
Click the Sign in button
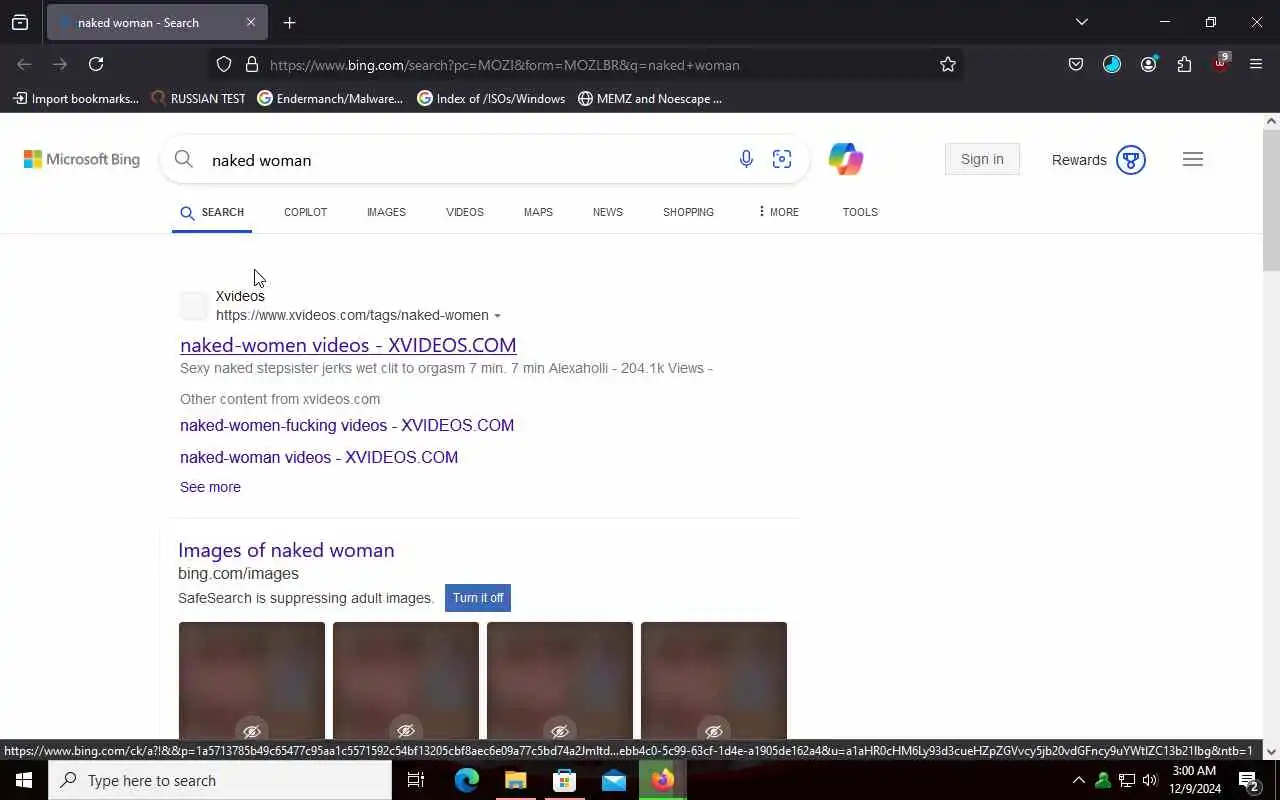[x=982, y=159]
